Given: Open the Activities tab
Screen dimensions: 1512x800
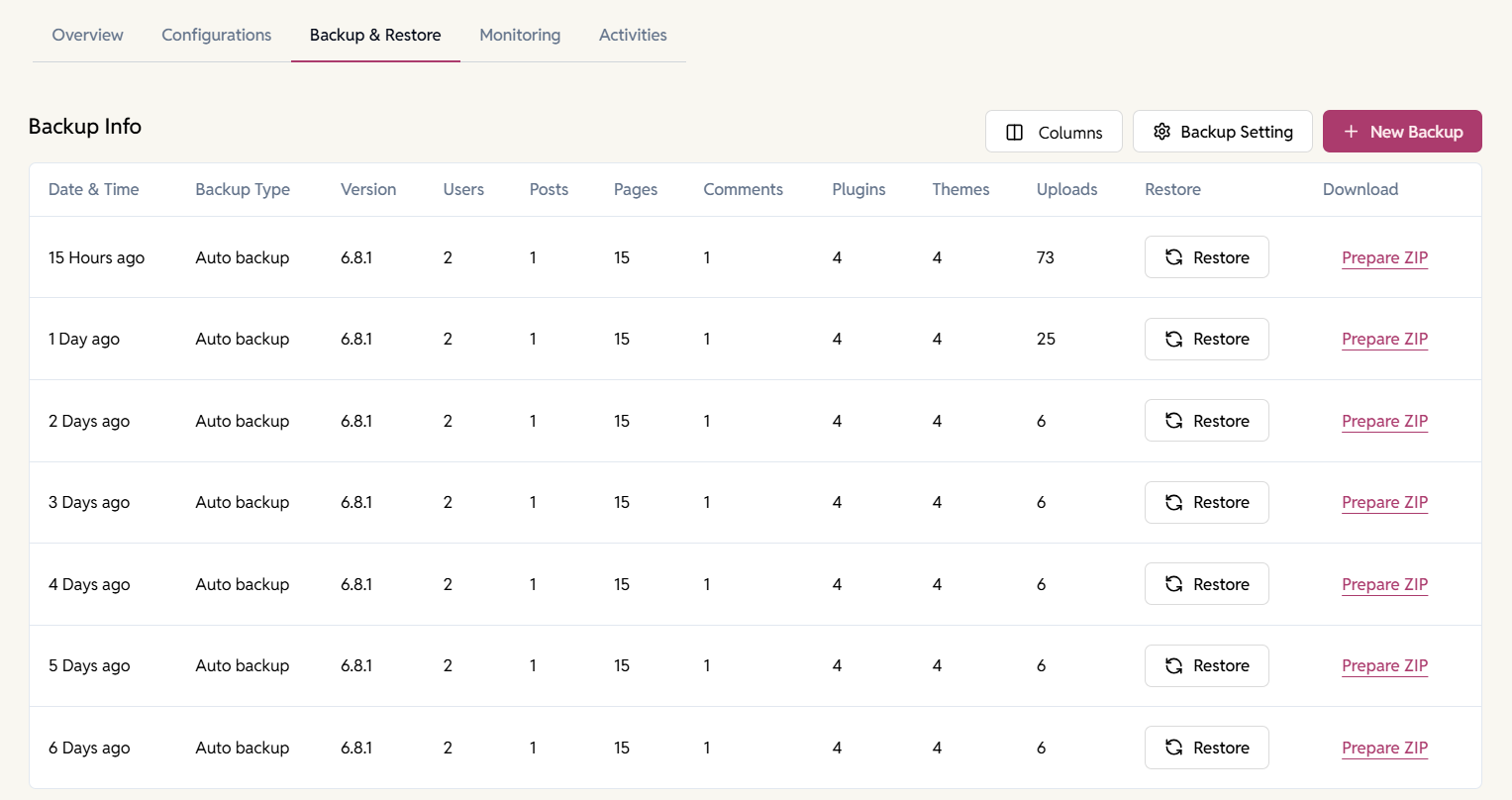Looking at the screenshot, I should (633, 35).
